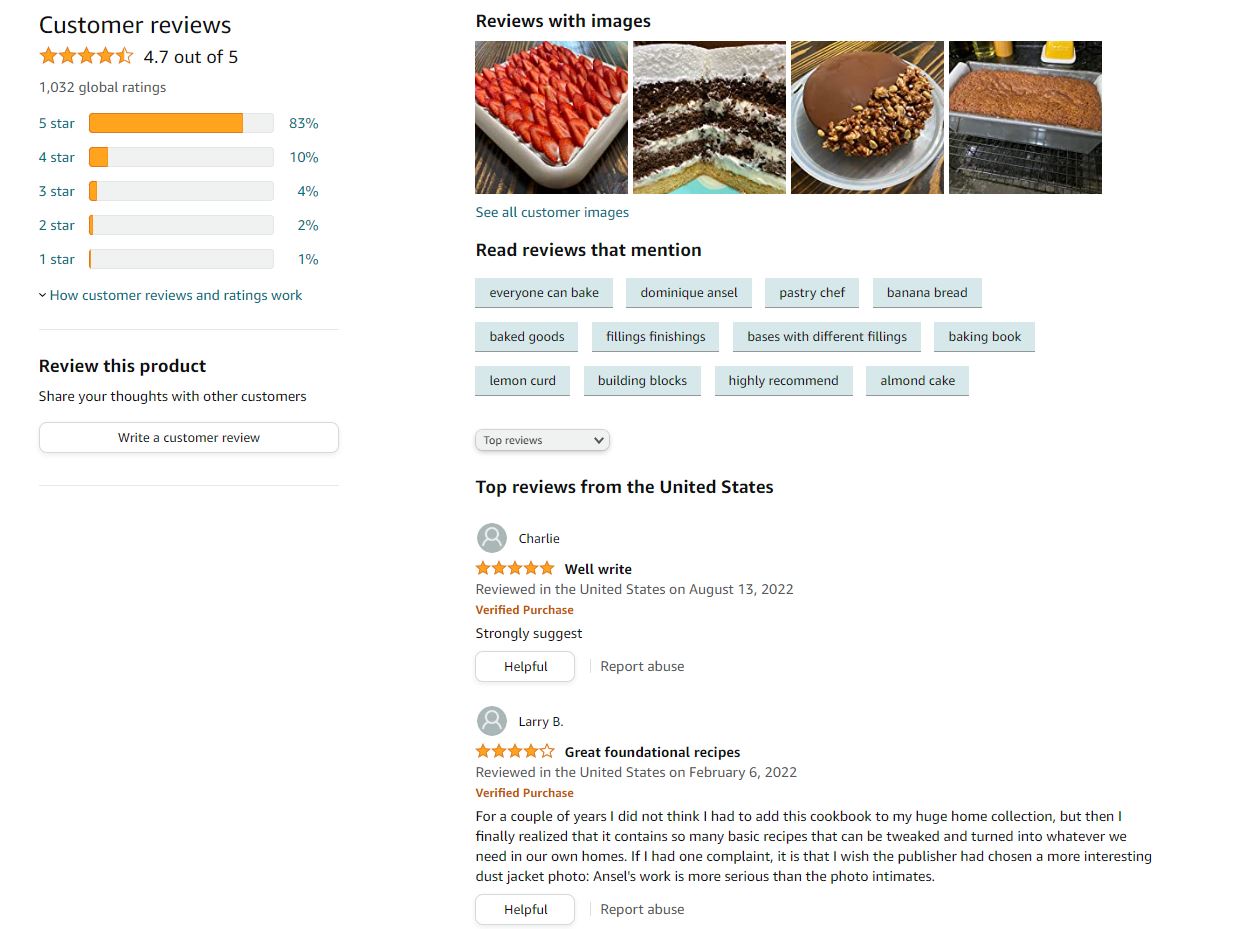
Task: Click 'See all customer images'
Action: click(x=552, y=212)
